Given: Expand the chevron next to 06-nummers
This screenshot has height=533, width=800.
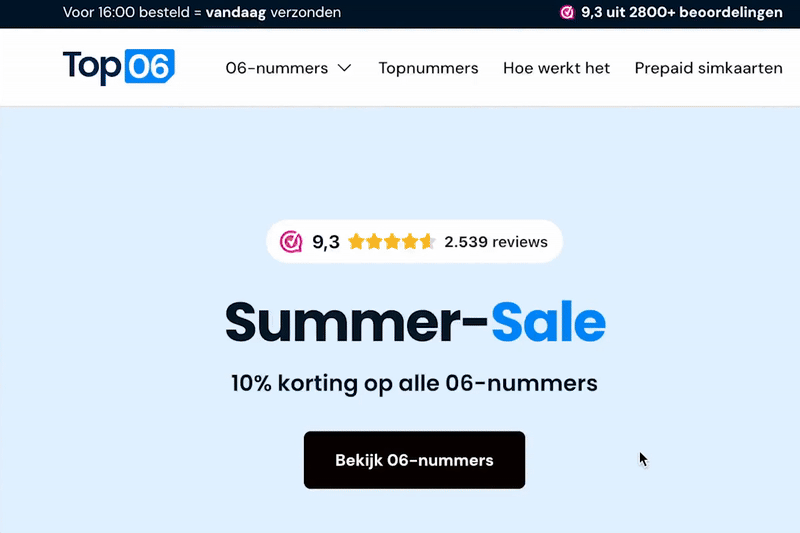Looking at the screenshot, I should 345,68.
